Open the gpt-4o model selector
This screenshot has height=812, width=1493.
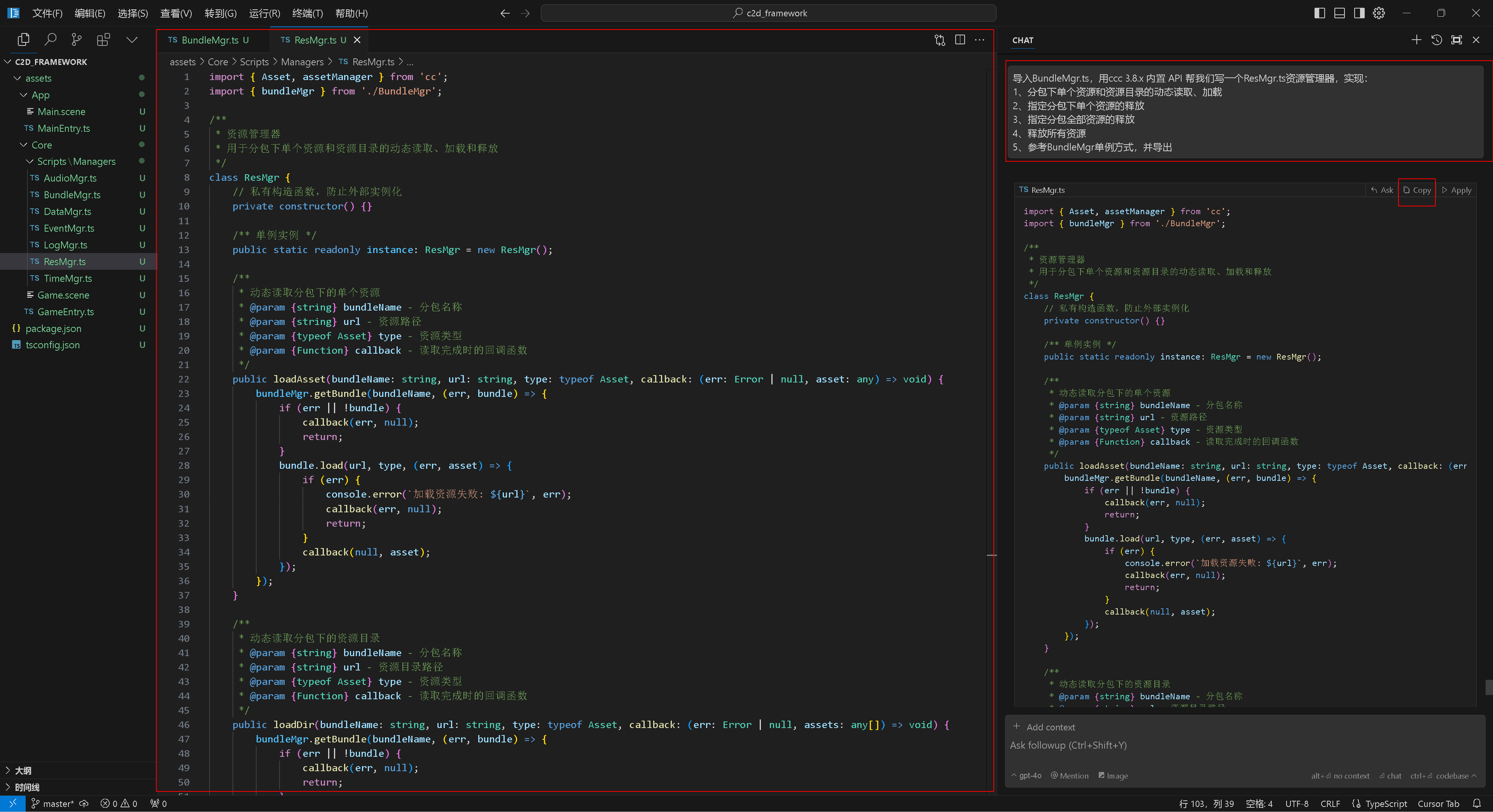point(1026,775)
